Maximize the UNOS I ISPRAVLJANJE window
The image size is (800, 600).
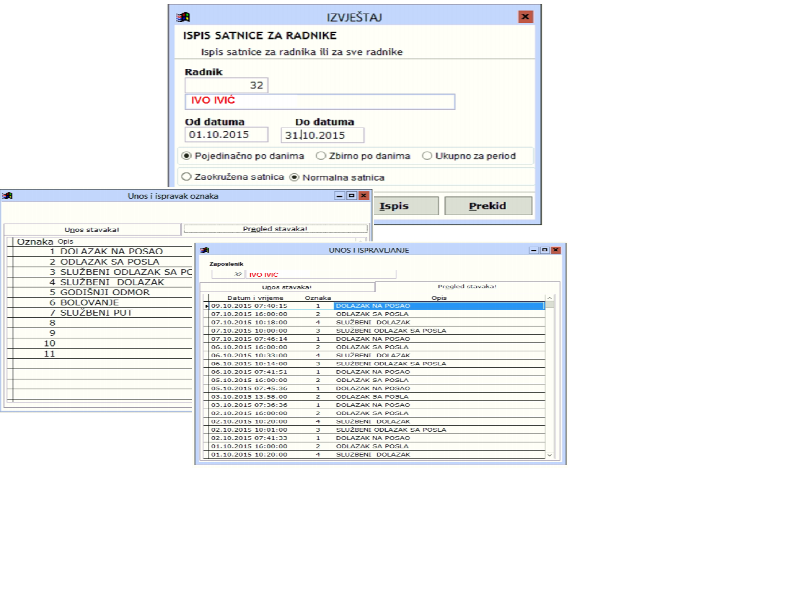click(x=546, y=249)
